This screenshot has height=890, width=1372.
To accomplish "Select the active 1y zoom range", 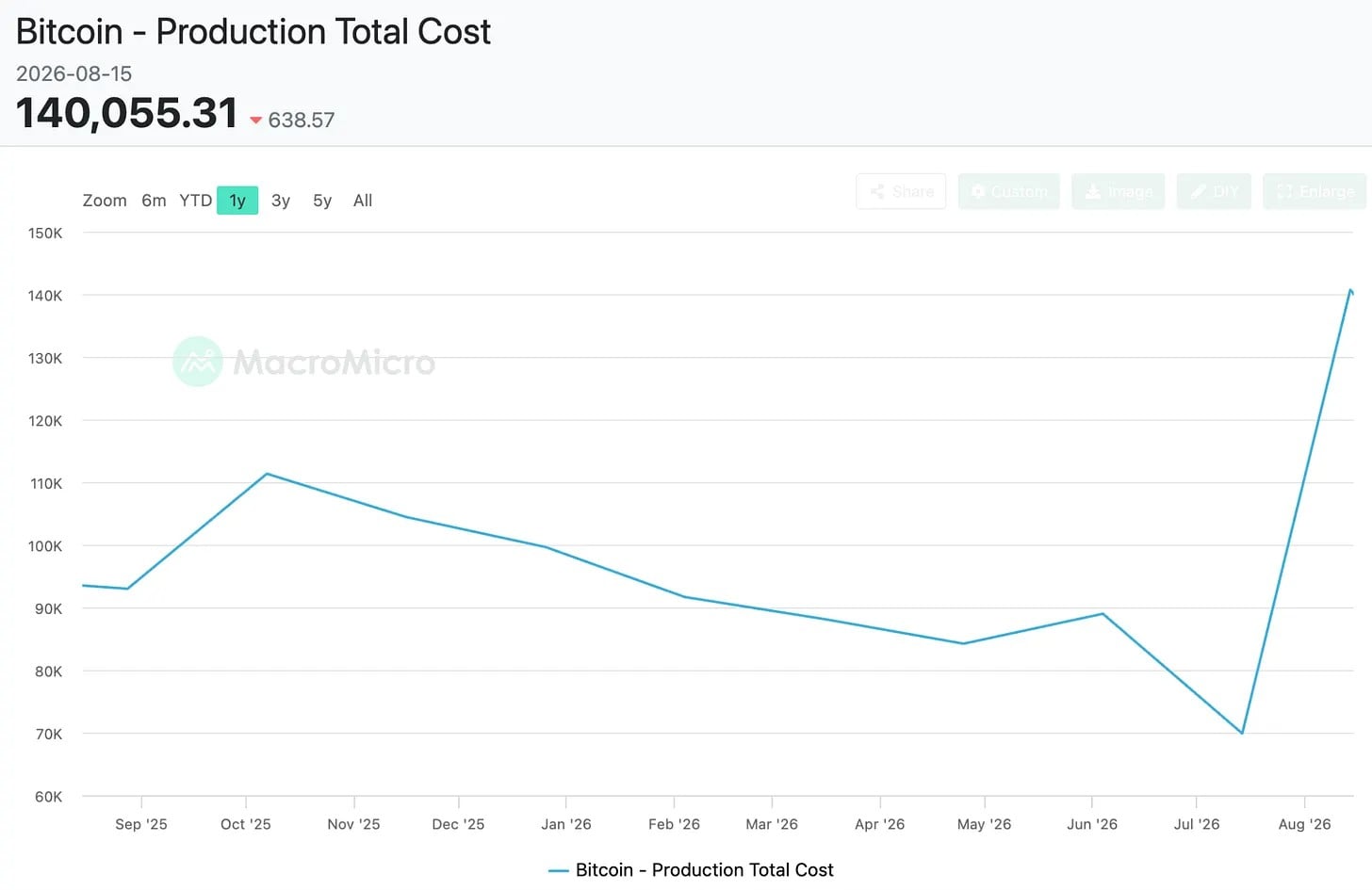I will coord(237,201).
